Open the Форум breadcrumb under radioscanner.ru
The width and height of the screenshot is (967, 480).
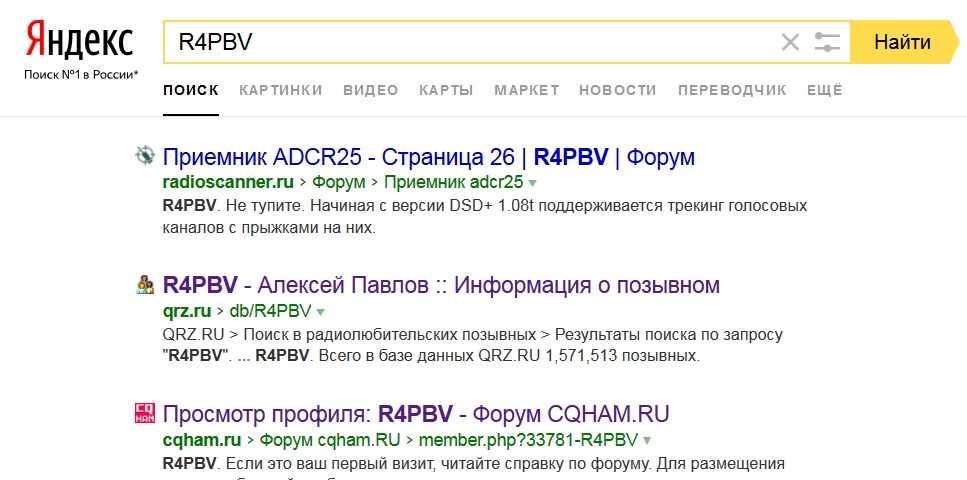tap(339, 183)
